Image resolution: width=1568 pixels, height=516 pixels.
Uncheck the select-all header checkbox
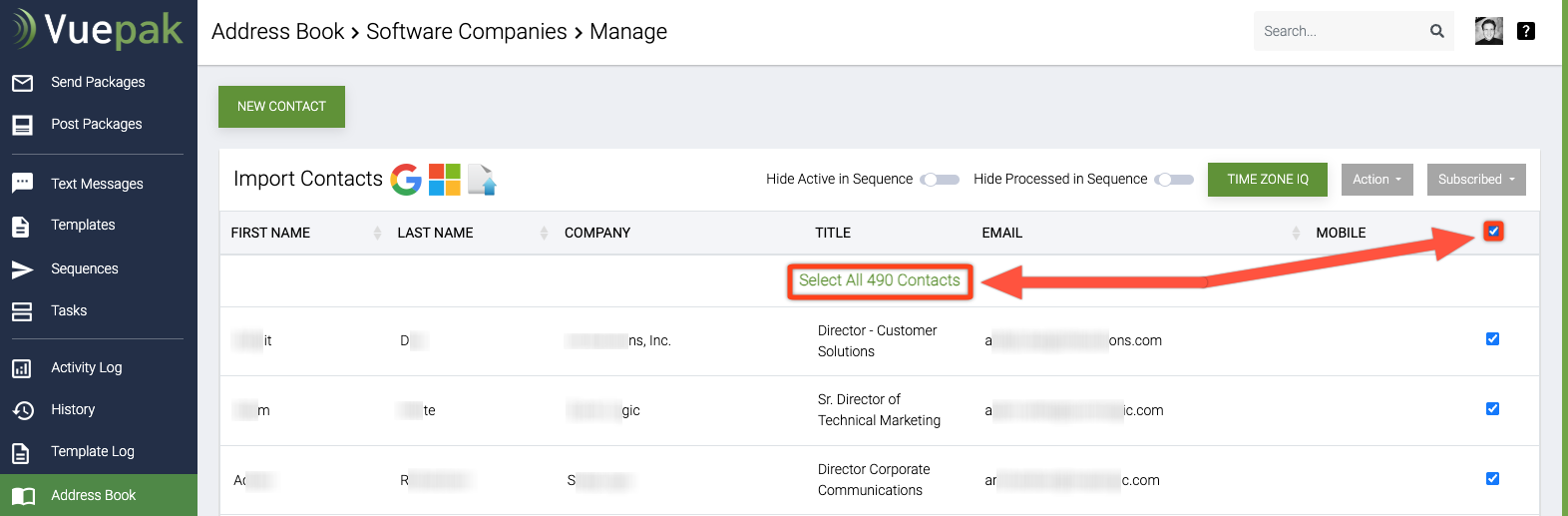(x=1493, y=232)
